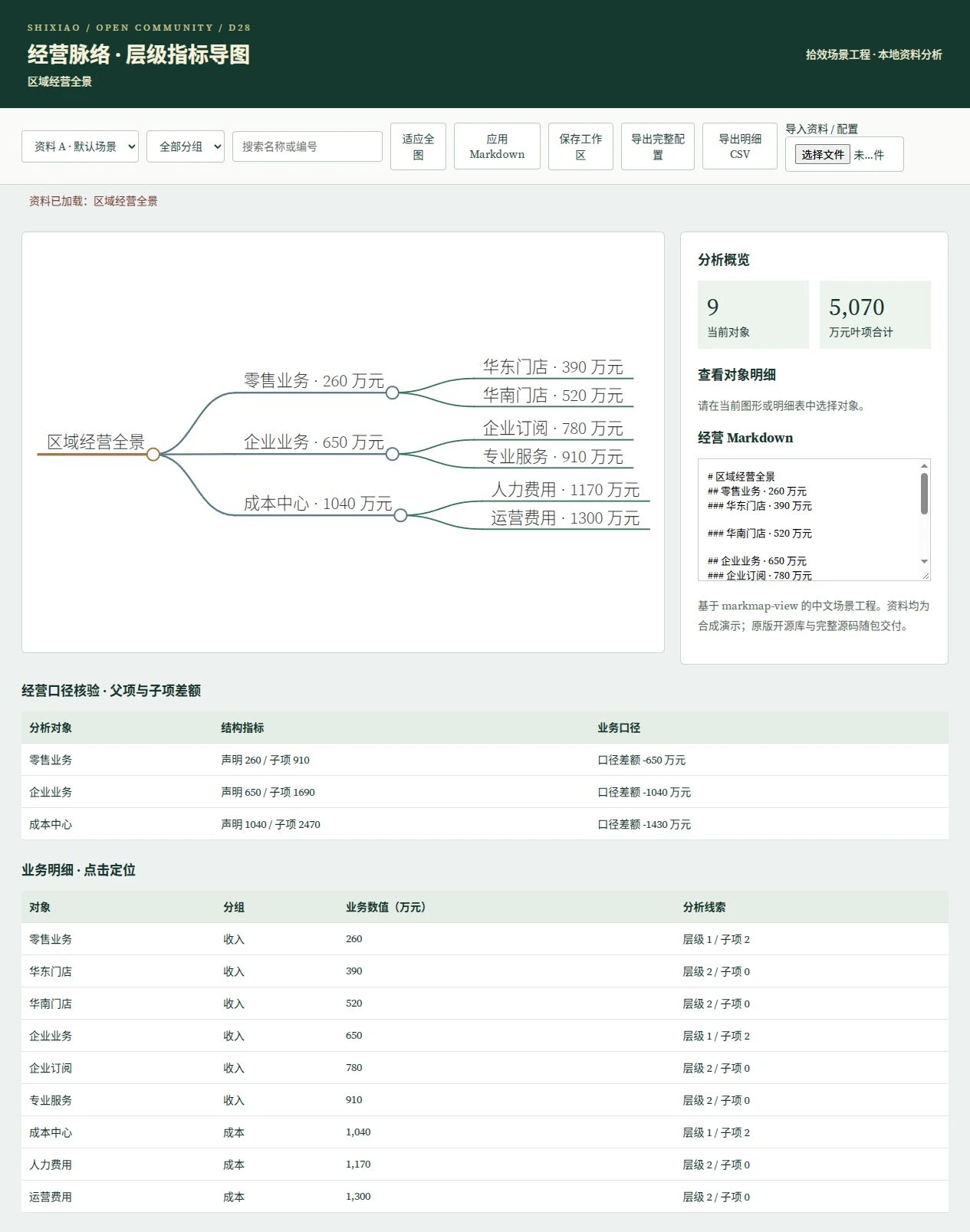This screenshot has height=1232, width=970.
Task: Click 拾效场景工程 · 本地资料分析 header text
Action: coord(873,54)
